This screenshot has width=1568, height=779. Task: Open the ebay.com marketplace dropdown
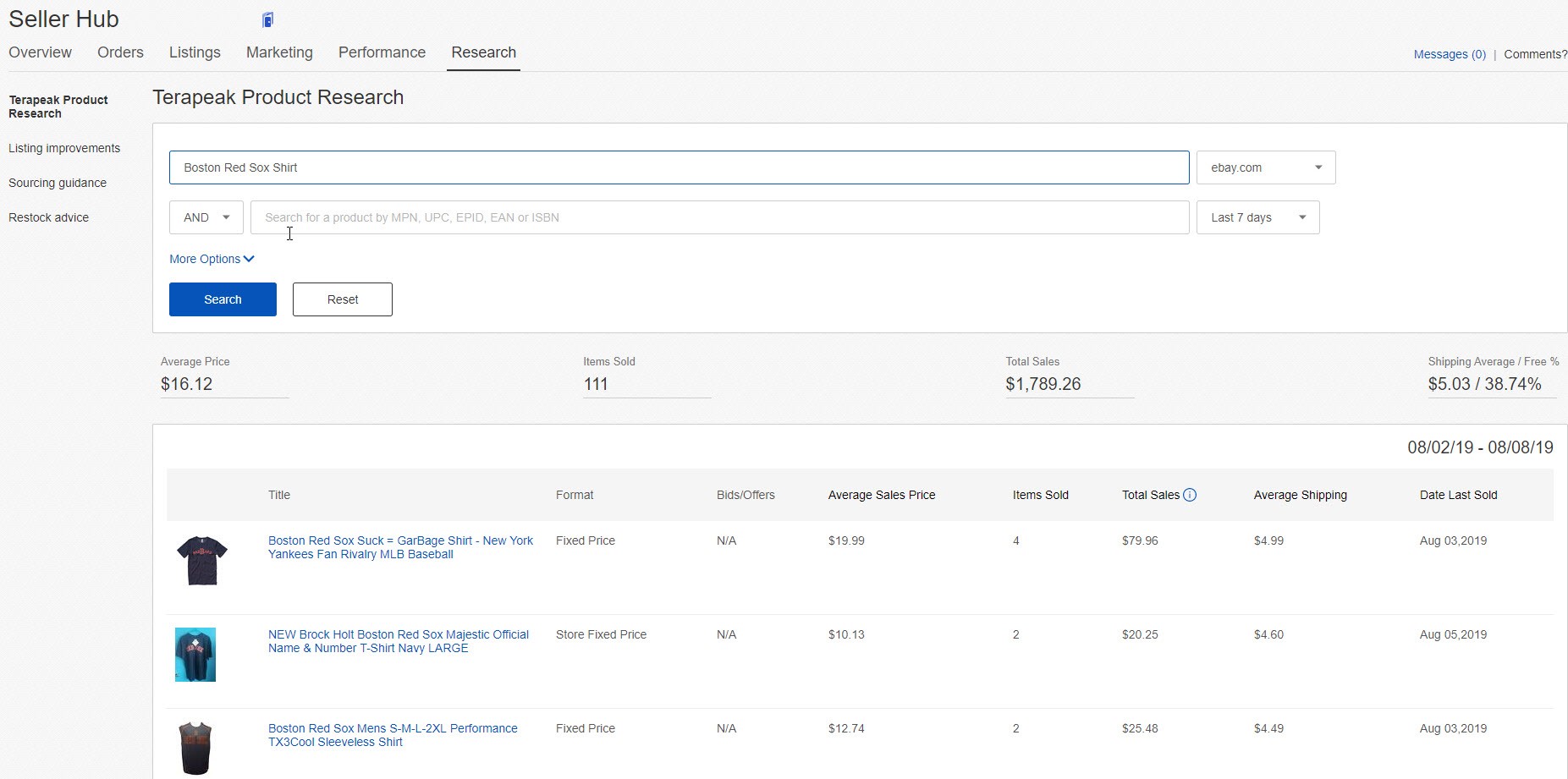[x=1266, y=167]
